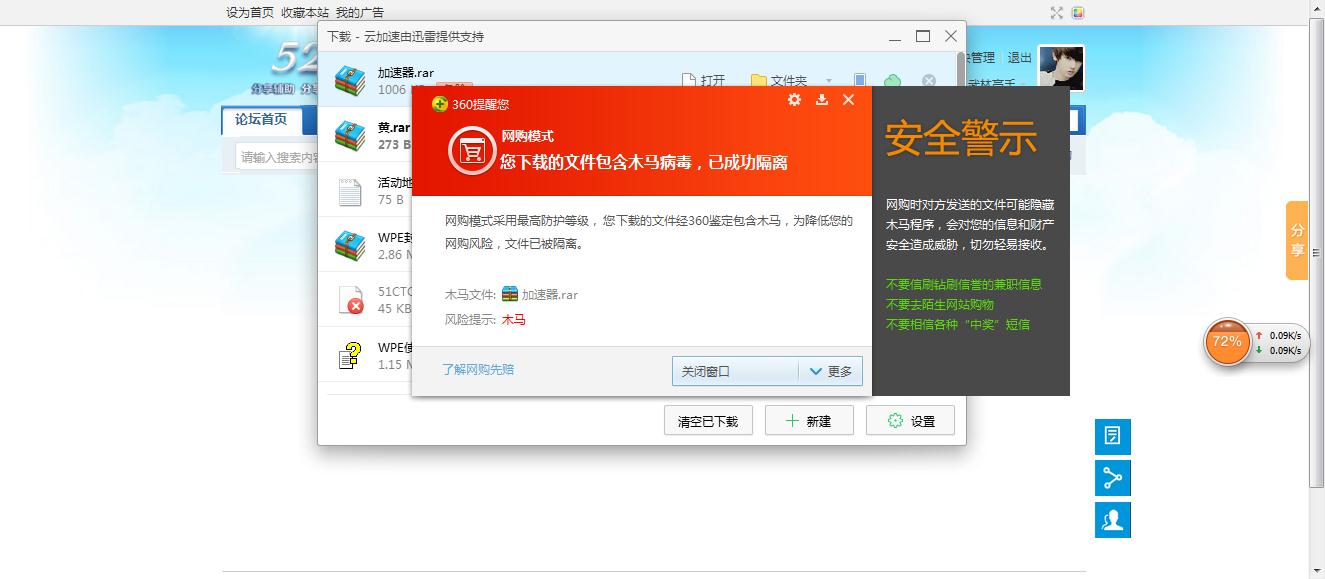Click the 黄.rar archive icon in download list
The height and width of the screenshot is (579, 1325).
click(350, 135)
